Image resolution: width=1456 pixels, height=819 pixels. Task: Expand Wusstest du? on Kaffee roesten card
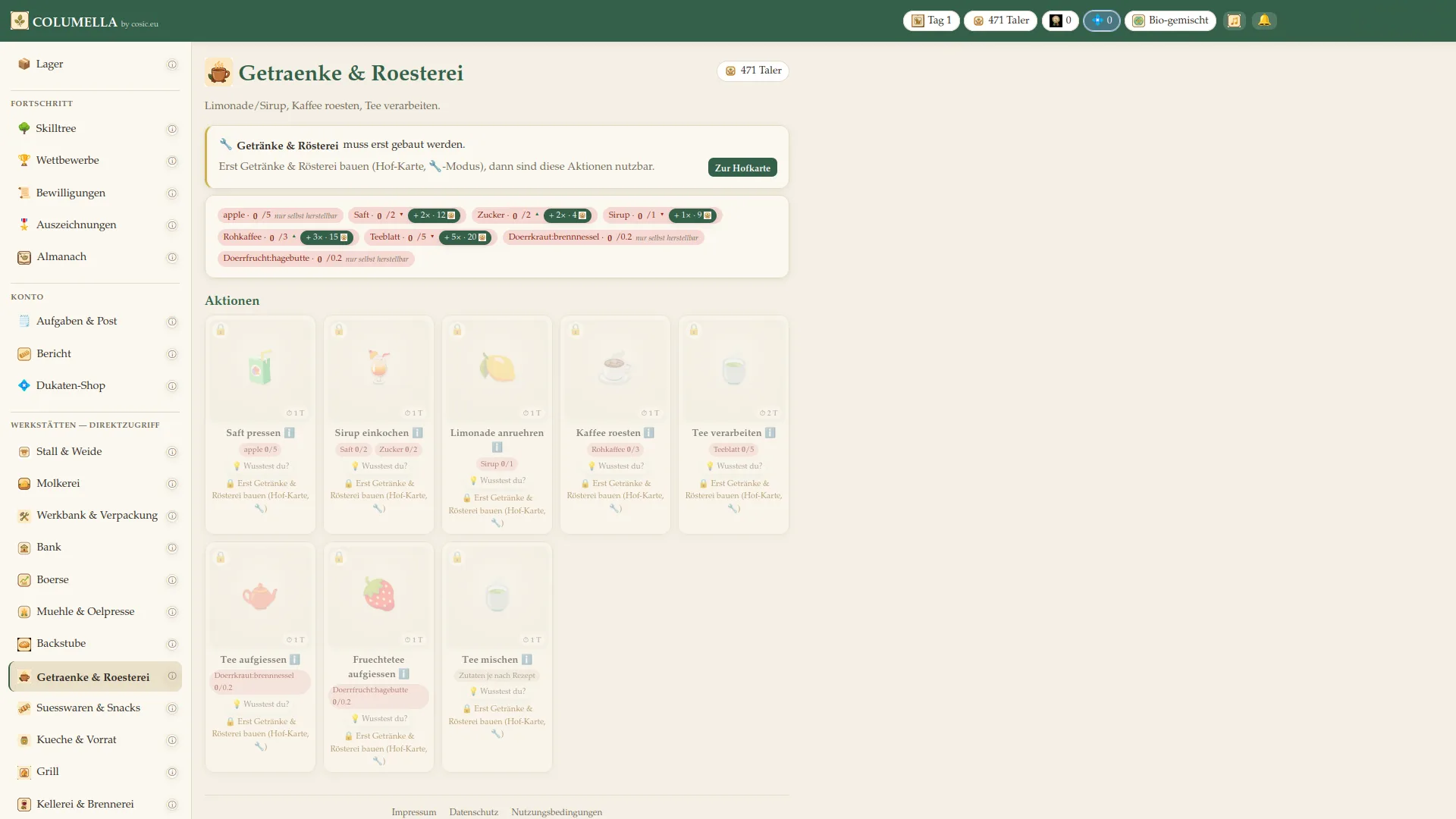pos(615,466)
